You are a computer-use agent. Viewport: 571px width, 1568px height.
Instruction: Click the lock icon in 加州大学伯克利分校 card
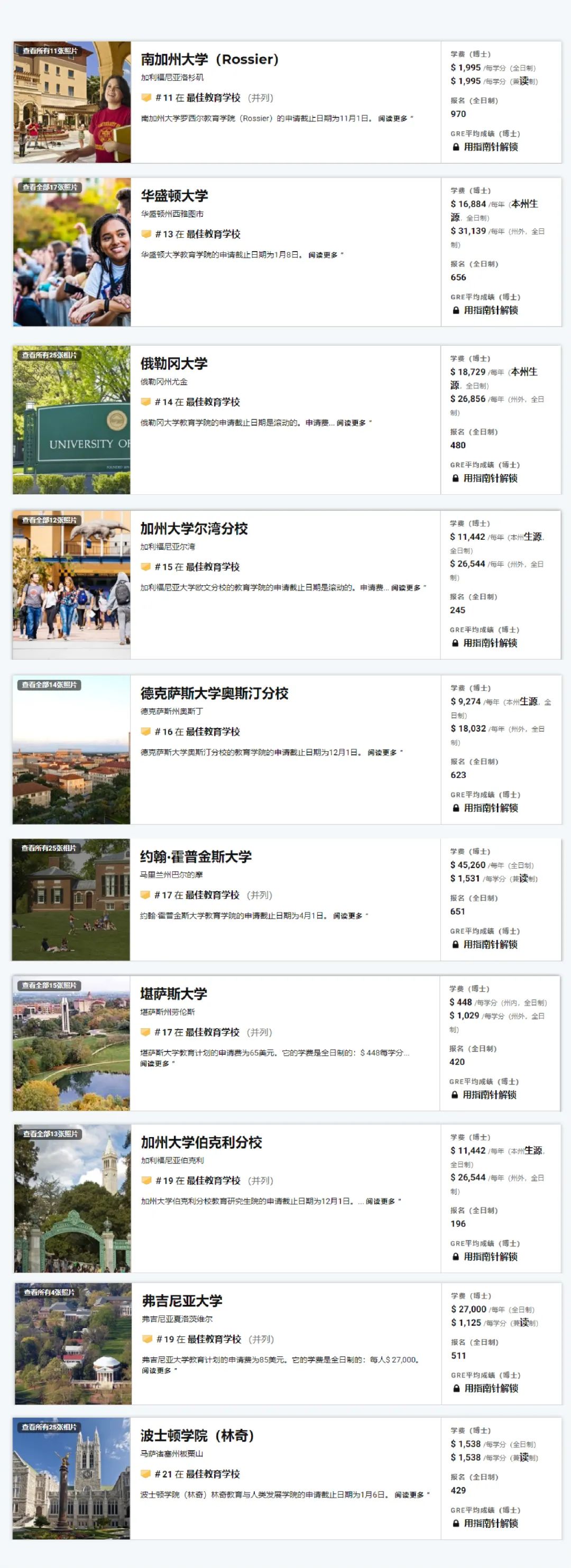click(x=456, y=1256)
